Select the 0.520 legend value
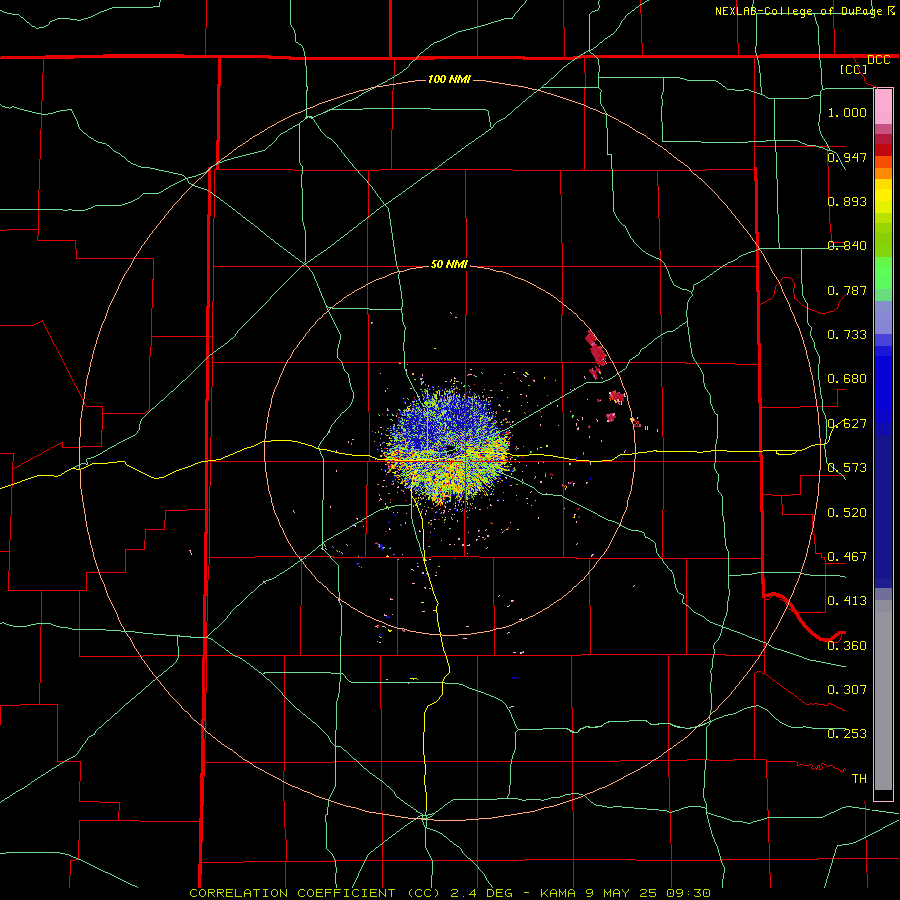Image resolution: width=900 pixels, height=900 pixels. pos(847,513)
